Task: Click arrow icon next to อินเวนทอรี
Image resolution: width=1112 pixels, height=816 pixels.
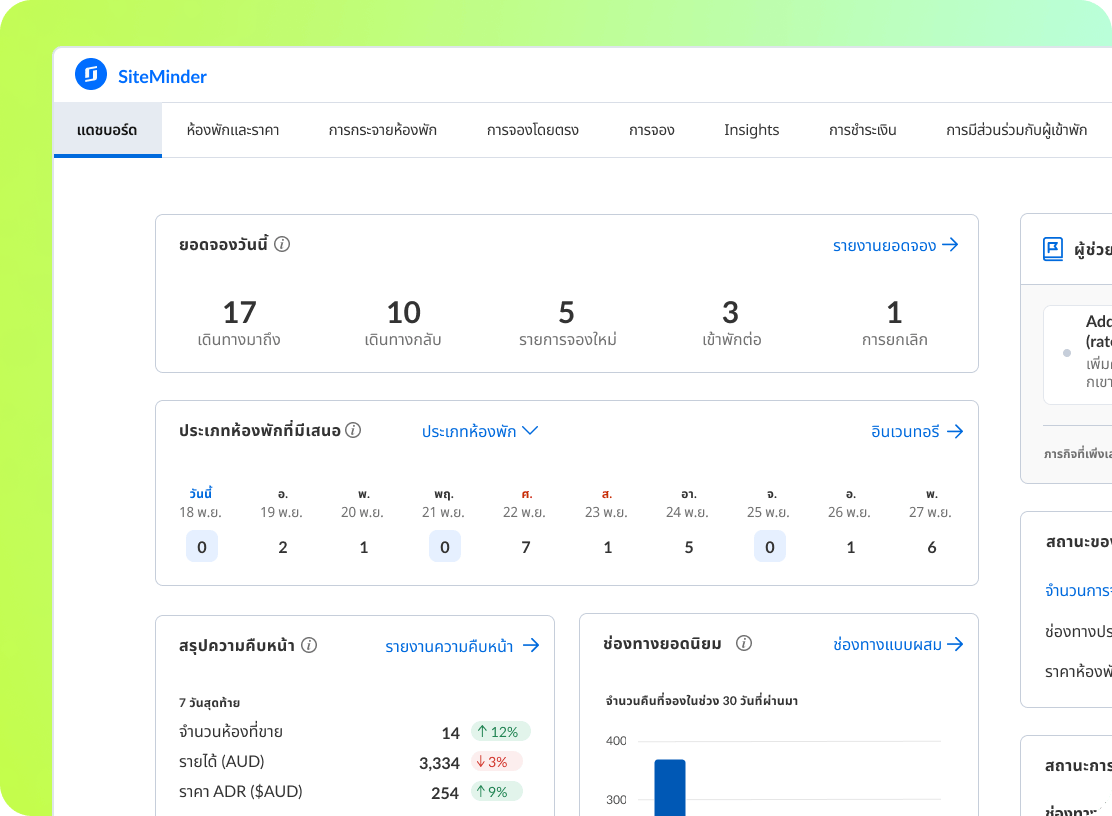Action: (955, 431)
